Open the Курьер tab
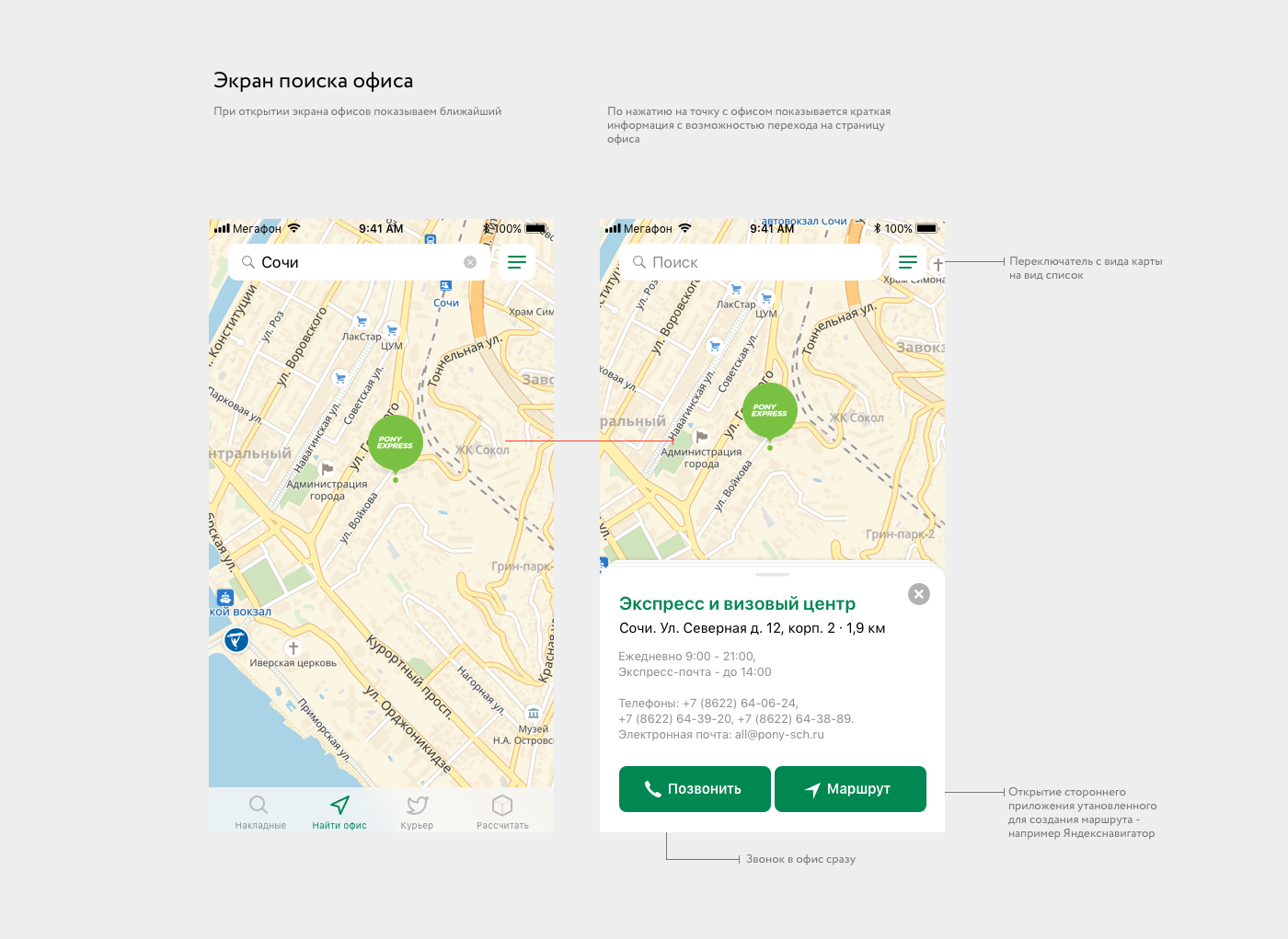Screen dimensions: 1288x939 click(x=417, y=812)
